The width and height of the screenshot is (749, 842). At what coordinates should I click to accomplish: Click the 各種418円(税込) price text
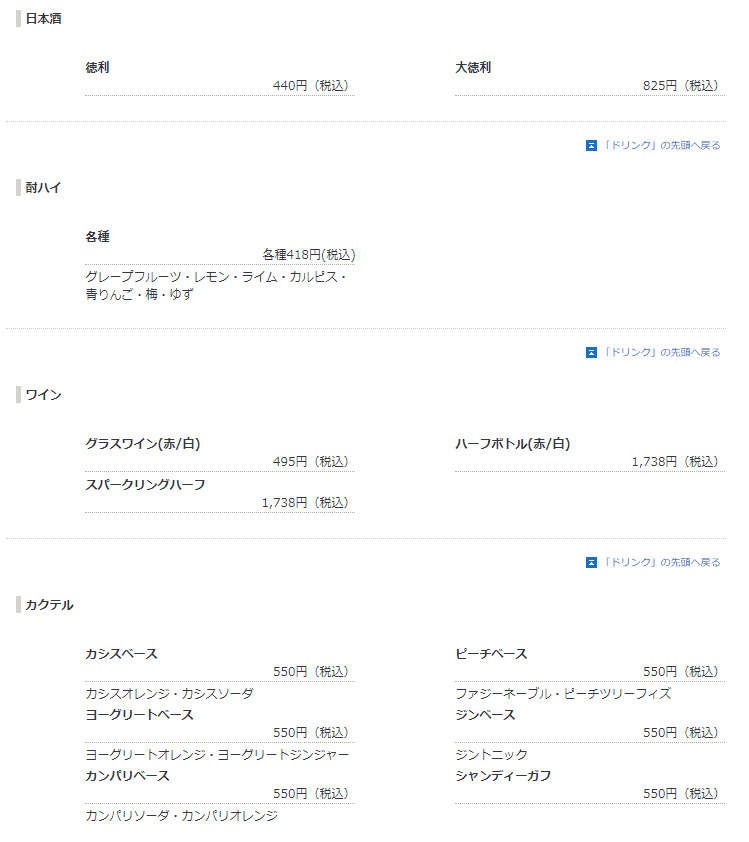(308, 255)
